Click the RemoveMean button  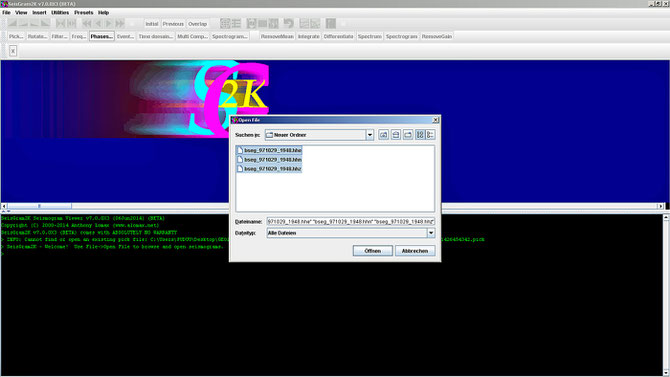pyautogui.click(x=277, y=36)
